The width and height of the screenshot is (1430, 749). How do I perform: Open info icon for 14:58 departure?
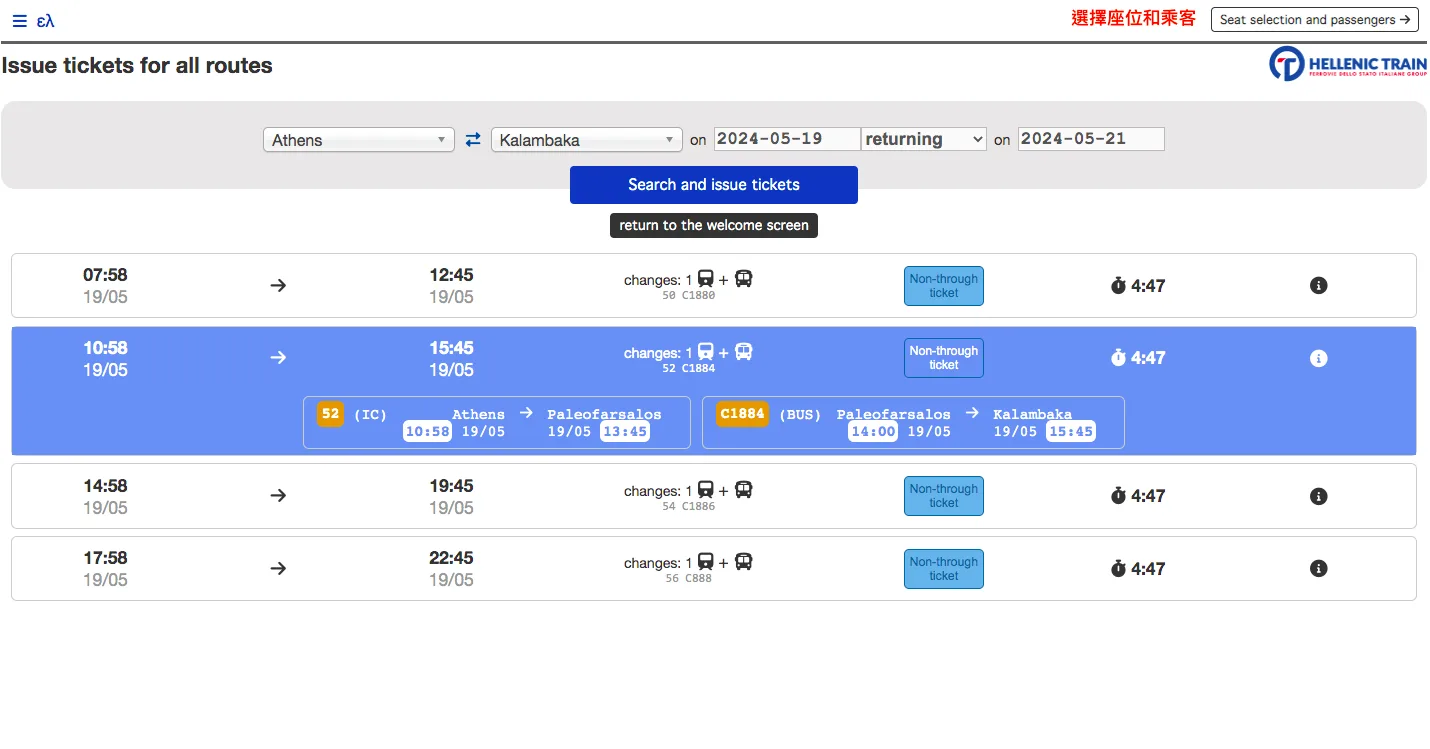click(x=1318, y=496)
